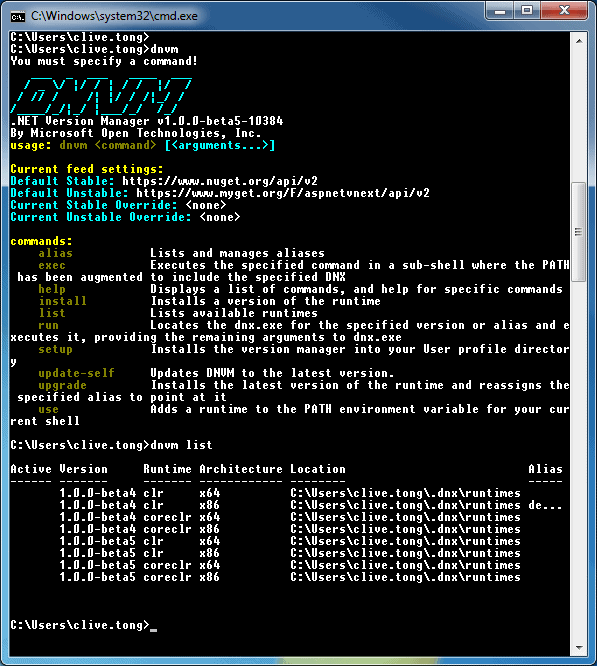
Task: Click the myget.org Default Unstable URL
Action: pos(283,193)
